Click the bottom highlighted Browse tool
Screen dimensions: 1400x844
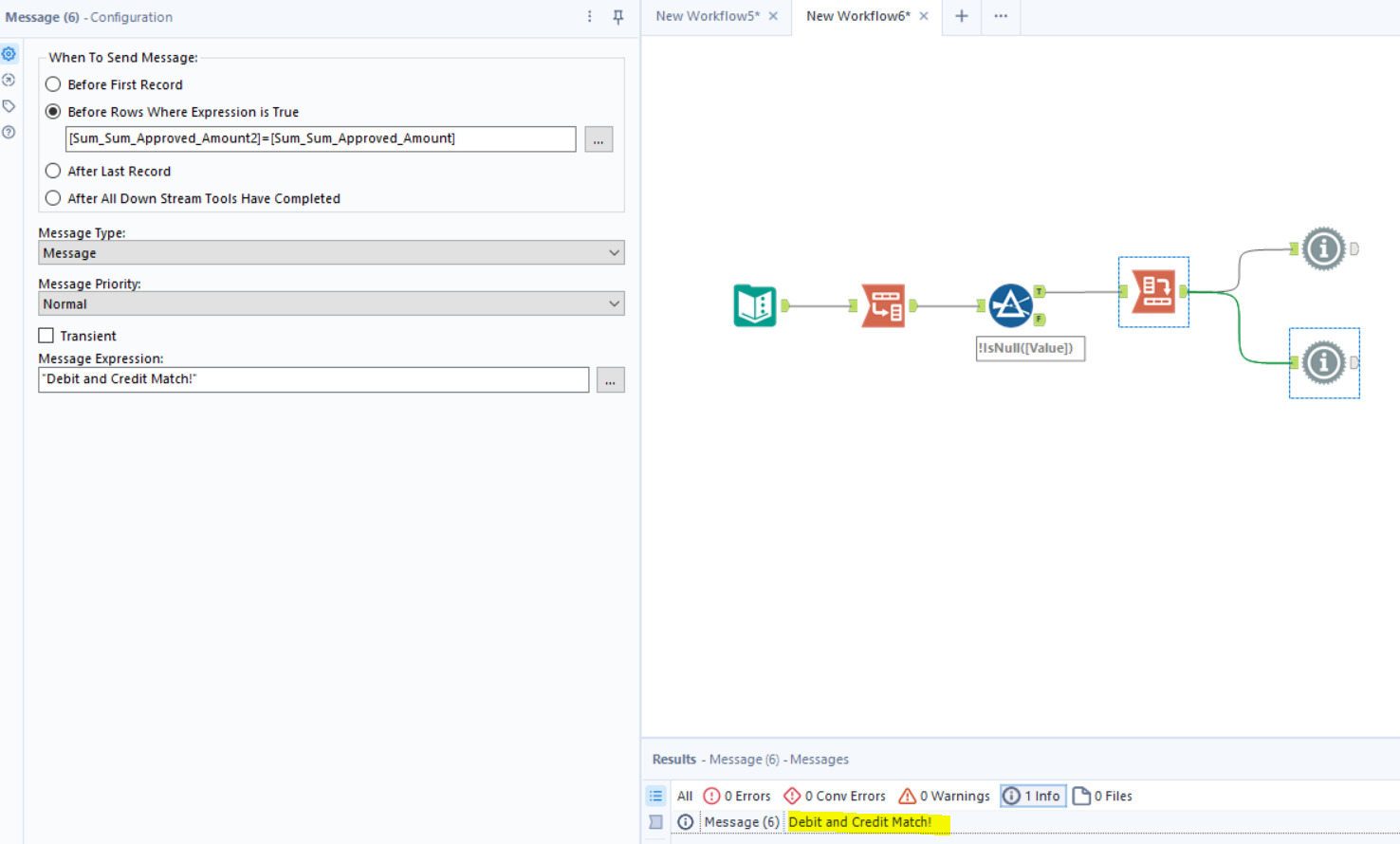coord(1324,362)
